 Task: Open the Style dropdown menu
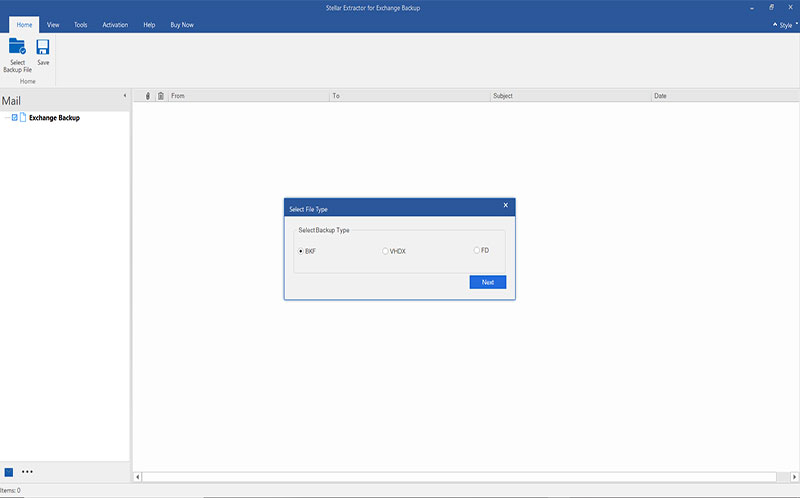tap(788, 25)
